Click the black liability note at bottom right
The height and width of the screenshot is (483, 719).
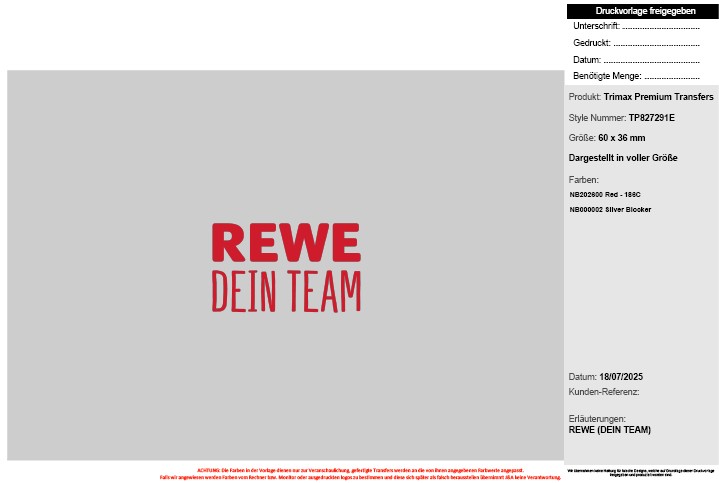point(641,473)
